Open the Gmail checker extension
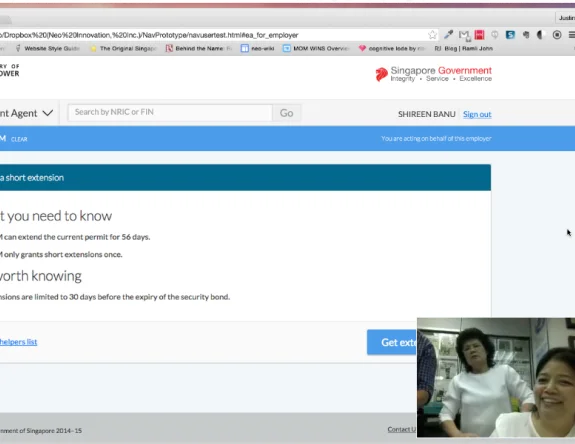This screenshot has height=444, width=575. [464, 35]
